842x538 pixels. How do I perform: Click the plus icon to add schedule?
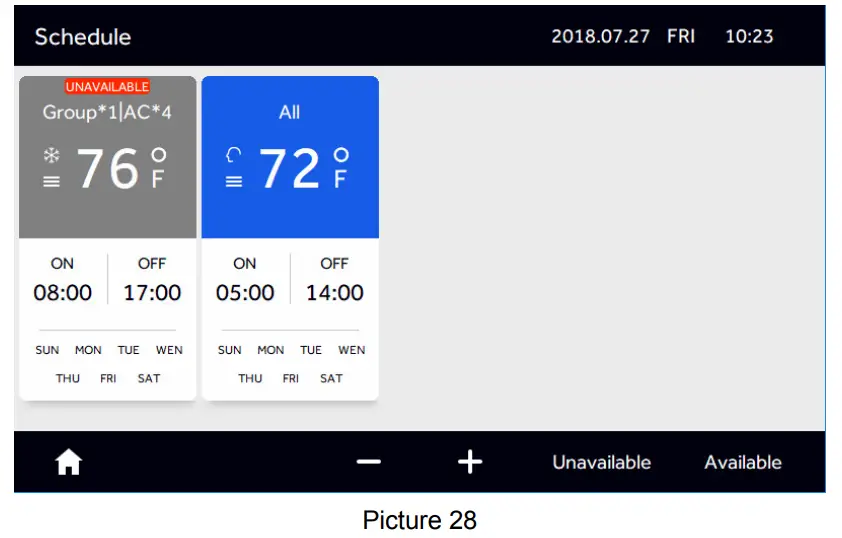[x=469, y=462]
